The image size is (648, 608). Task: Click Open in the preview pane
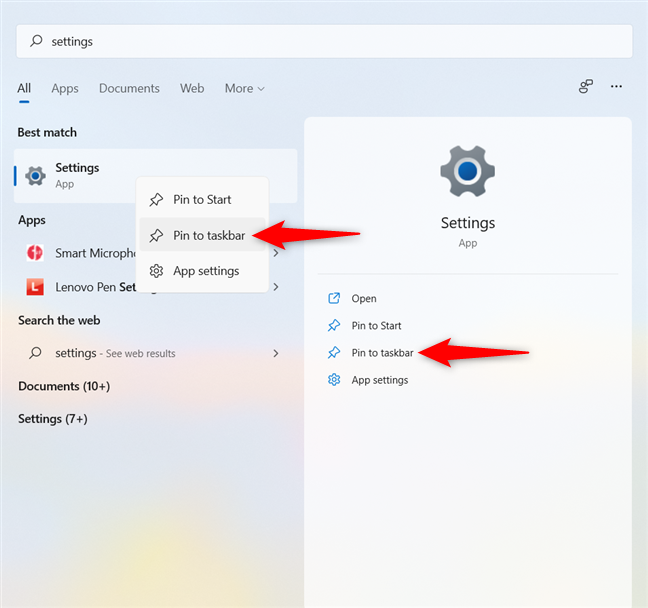click(364, 298)
